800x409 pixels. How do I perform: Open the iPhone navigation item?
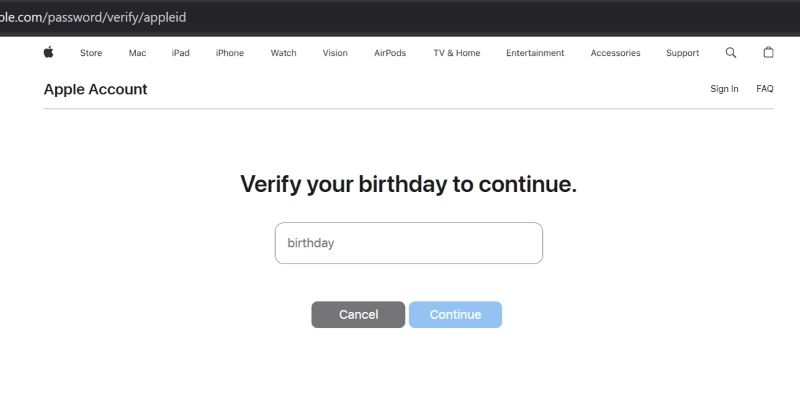(x=229, y=53)
